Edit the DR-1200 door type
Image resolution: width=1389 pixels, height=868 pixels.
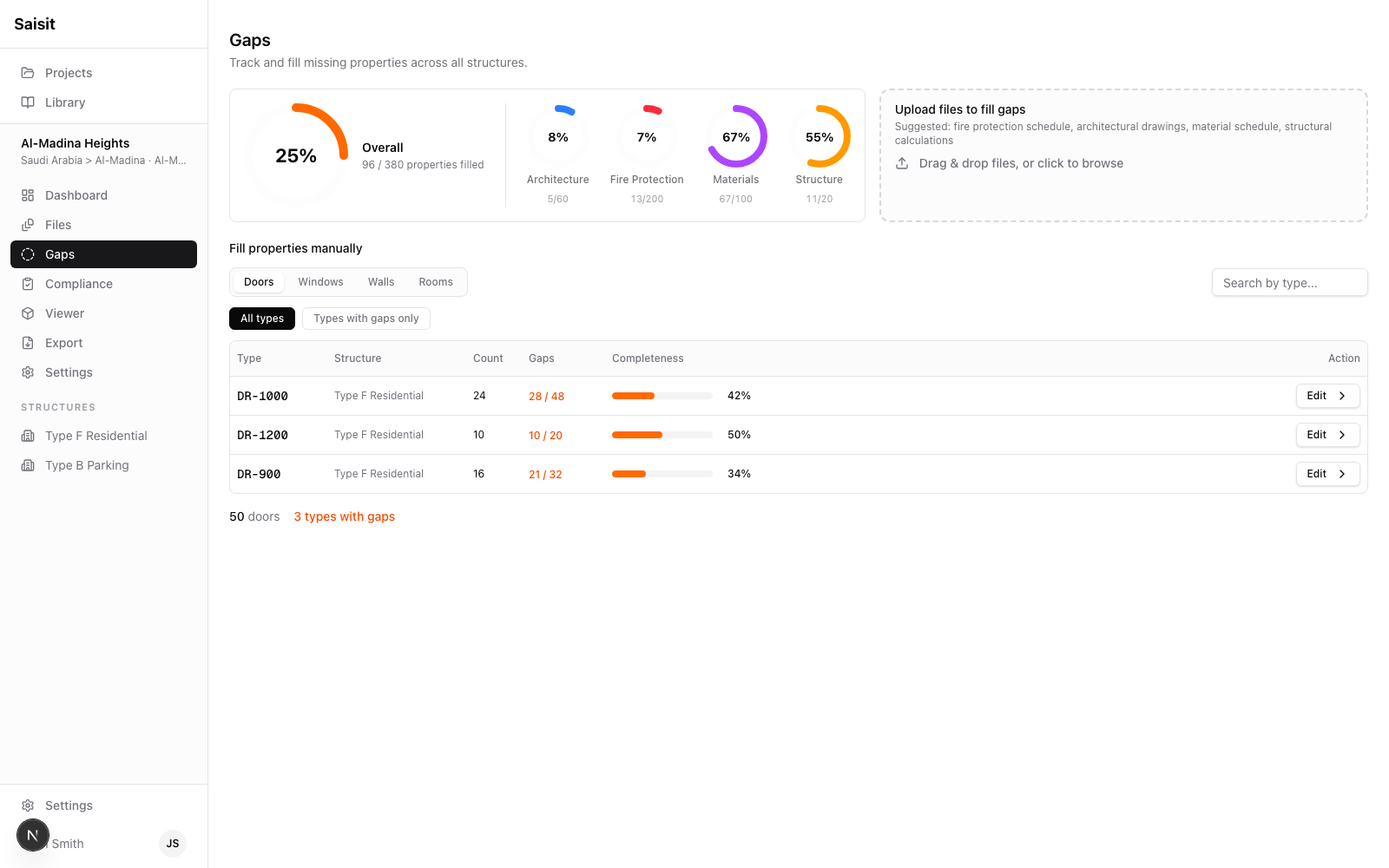[1327, 435]
